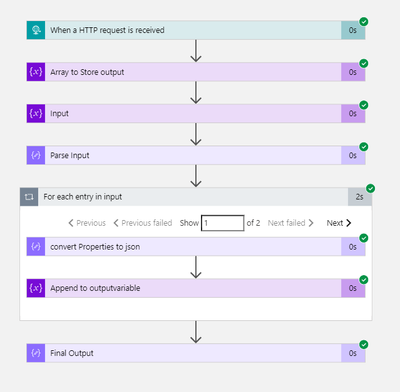Click the Parse Input data operation icon
The width and height of the screenshot is (400, 392).
click(36, 155)
